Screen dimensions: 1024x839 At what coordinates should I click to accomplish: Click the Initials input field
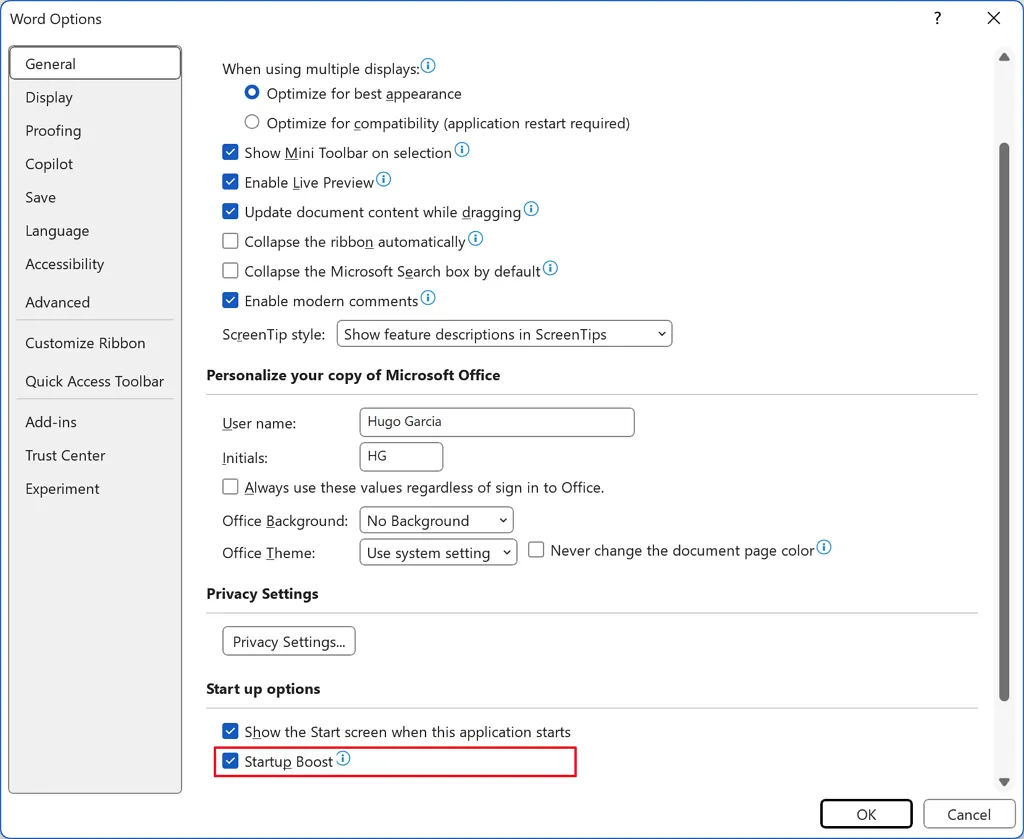401,456
